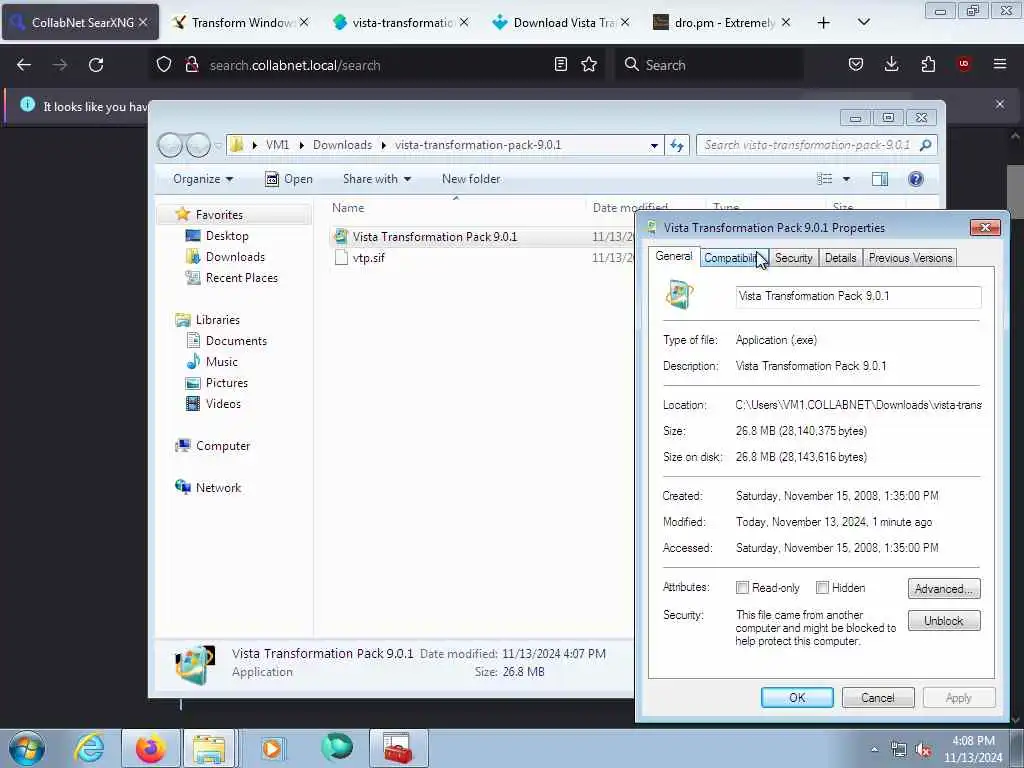Open Videos library
The image size is (1024, 768).
223,404
